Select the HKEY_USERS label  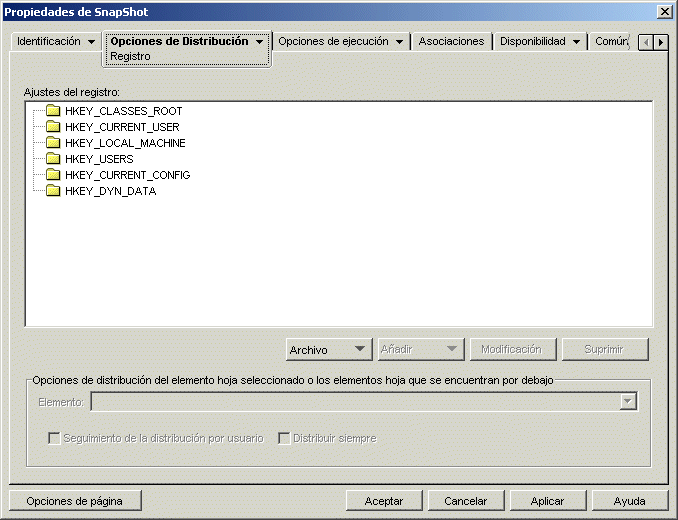pyautogui.click(x=99, y=159)
